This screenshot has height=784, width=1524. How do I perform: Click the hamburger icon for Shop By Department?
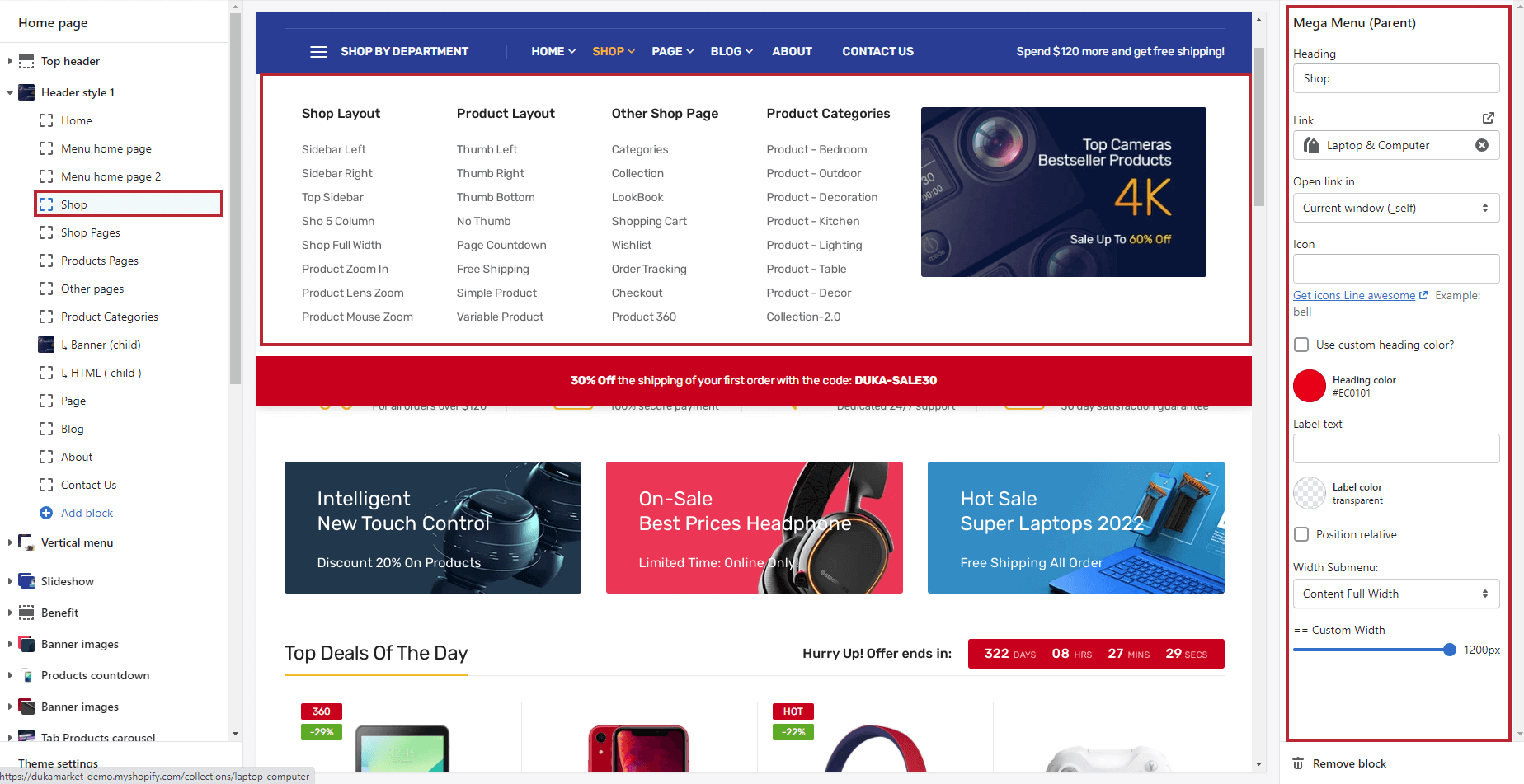click(318, 51)
